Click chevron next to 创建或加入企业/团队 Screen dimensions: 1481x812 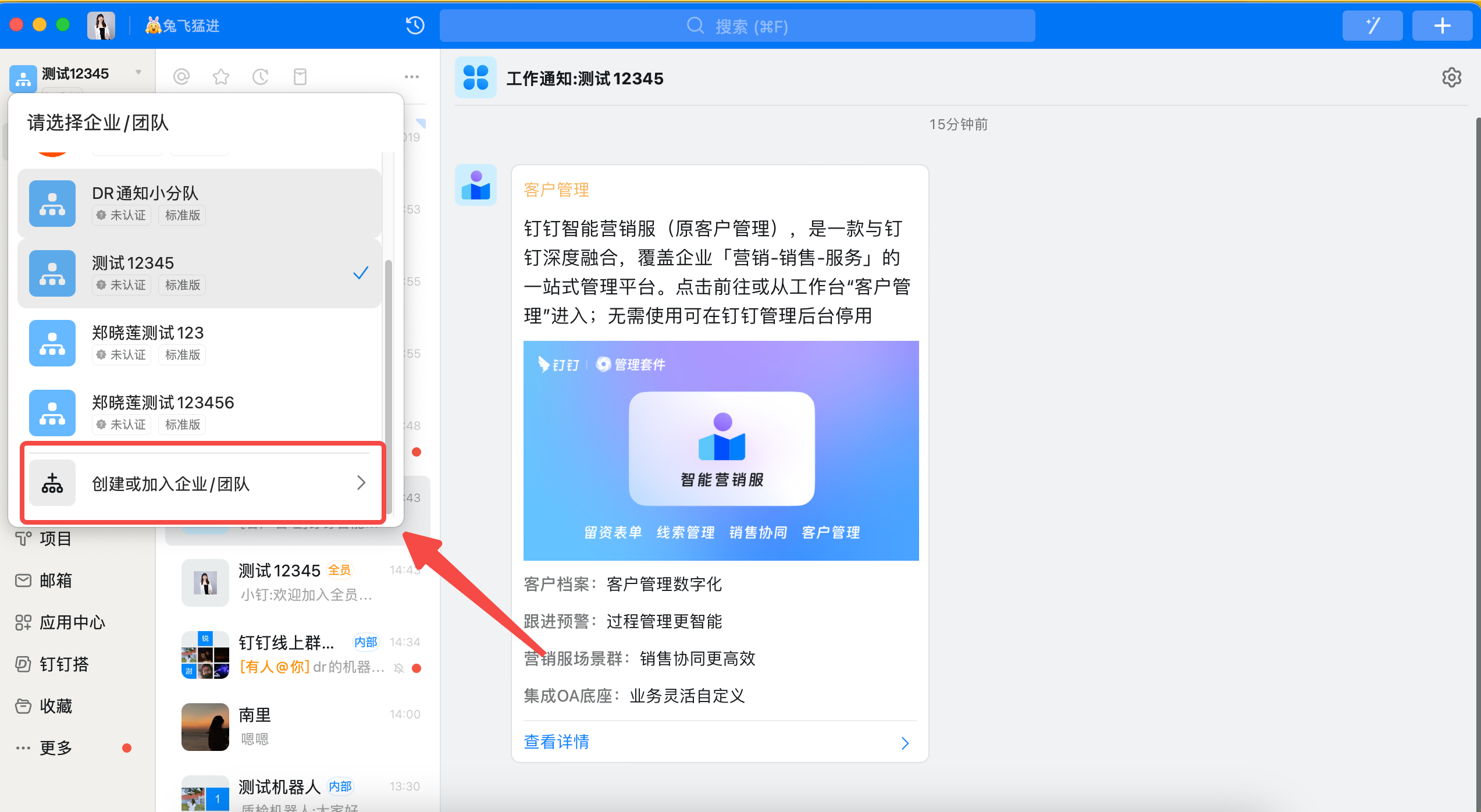(x=361, y=483)
